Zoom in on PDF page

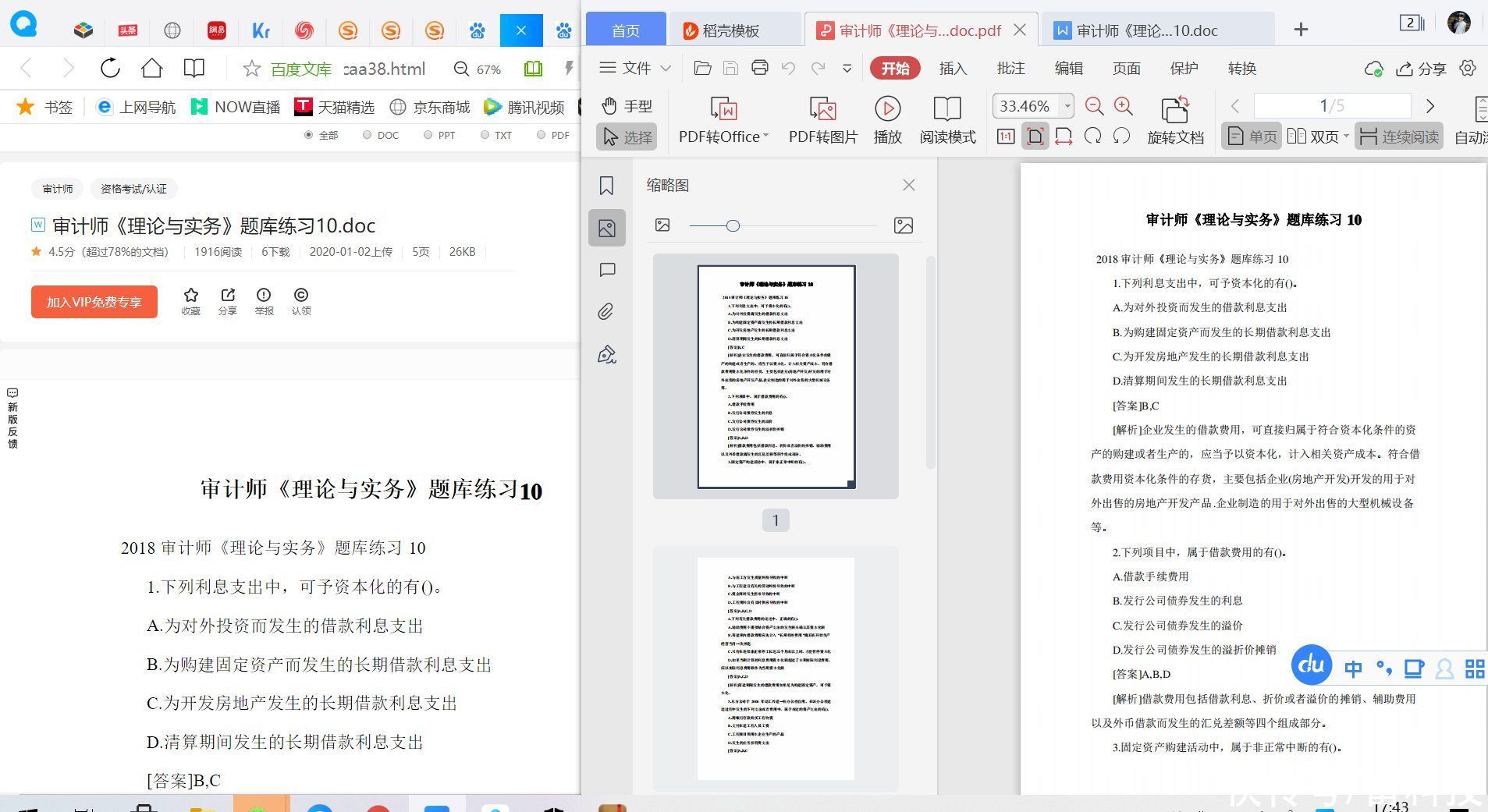click(1124, 106)
